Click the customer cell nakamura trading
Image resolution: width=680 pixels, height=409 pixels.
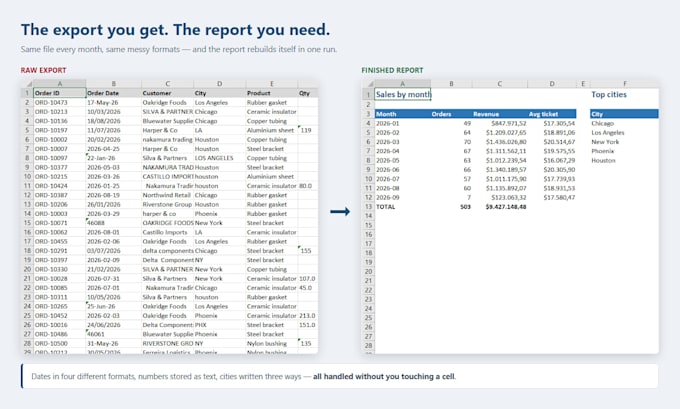click(167, 140)
